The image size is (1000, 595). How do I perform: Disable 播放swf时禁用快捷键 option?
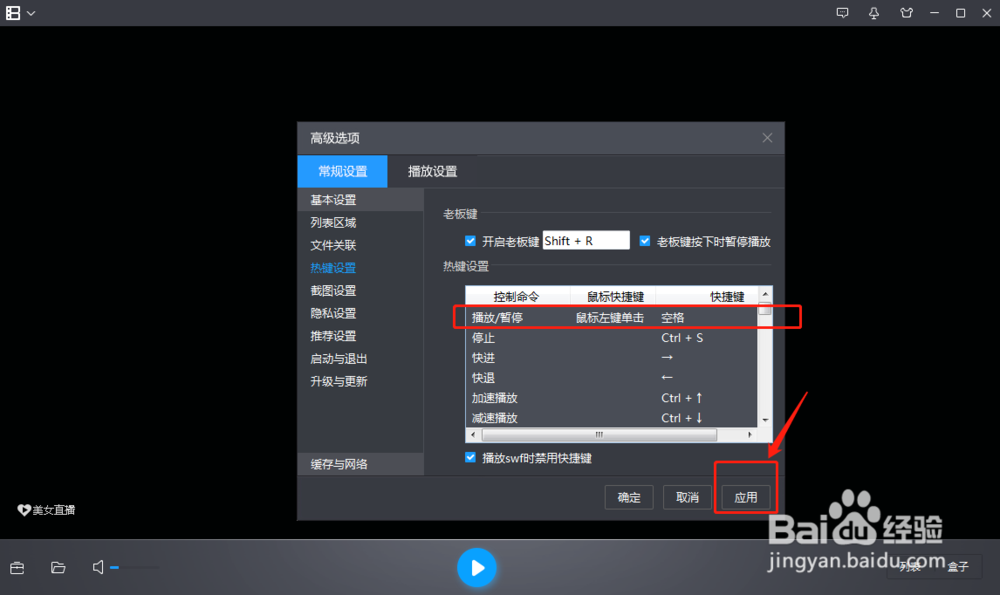tap(470, 457)
